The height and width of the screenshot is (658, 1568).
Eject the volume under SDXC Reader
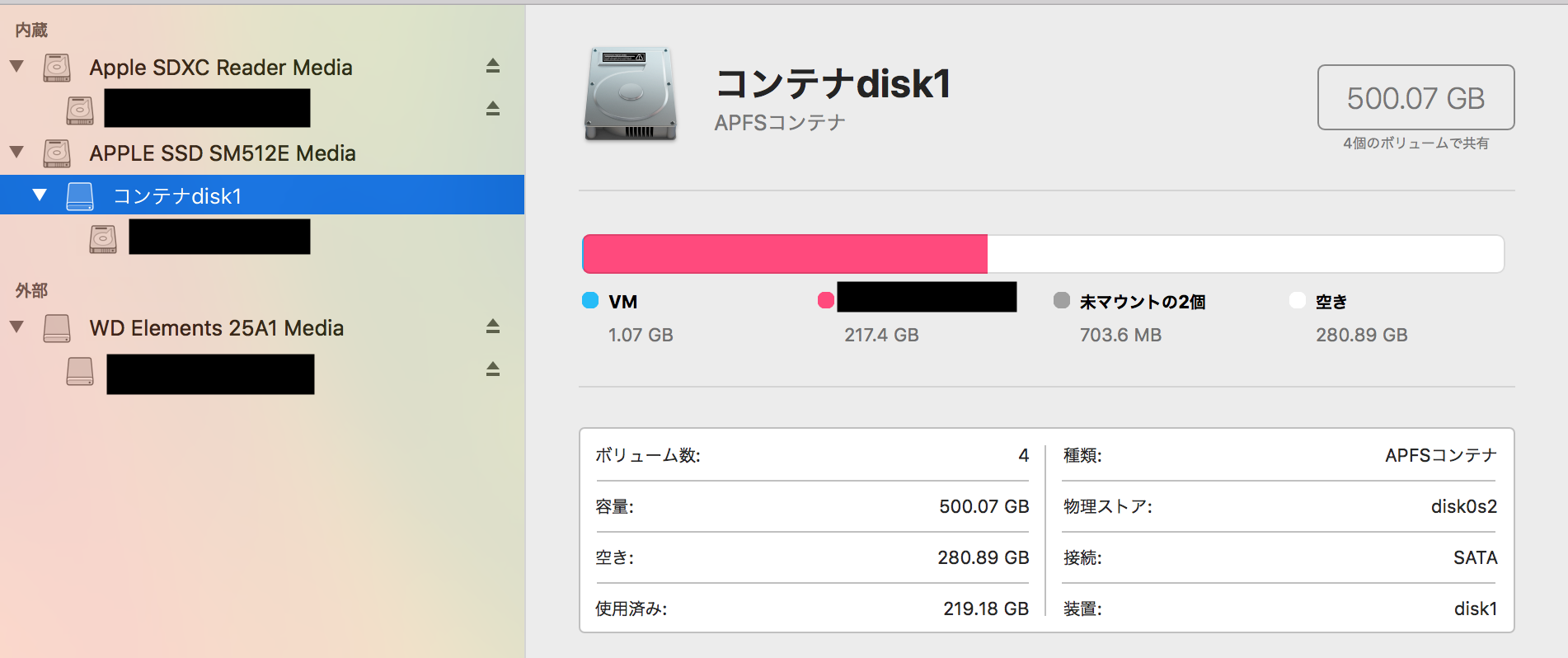493,109
